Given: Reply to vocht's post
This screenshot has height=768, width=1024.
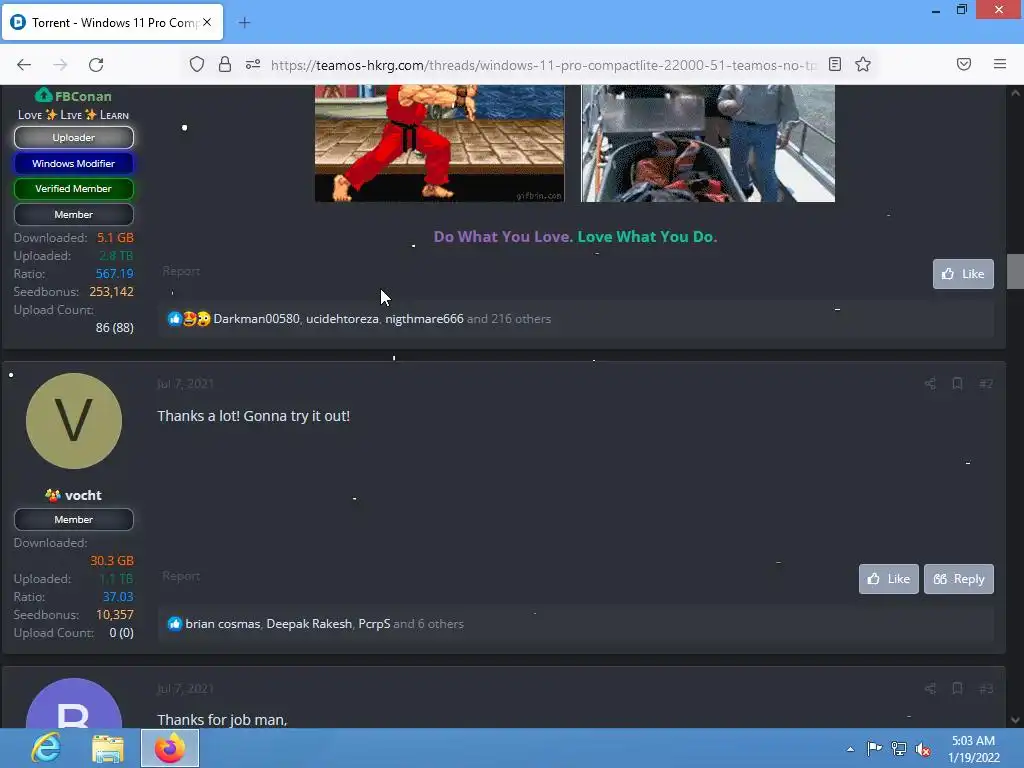Looking at the screenshot, I should click(959, 579).
